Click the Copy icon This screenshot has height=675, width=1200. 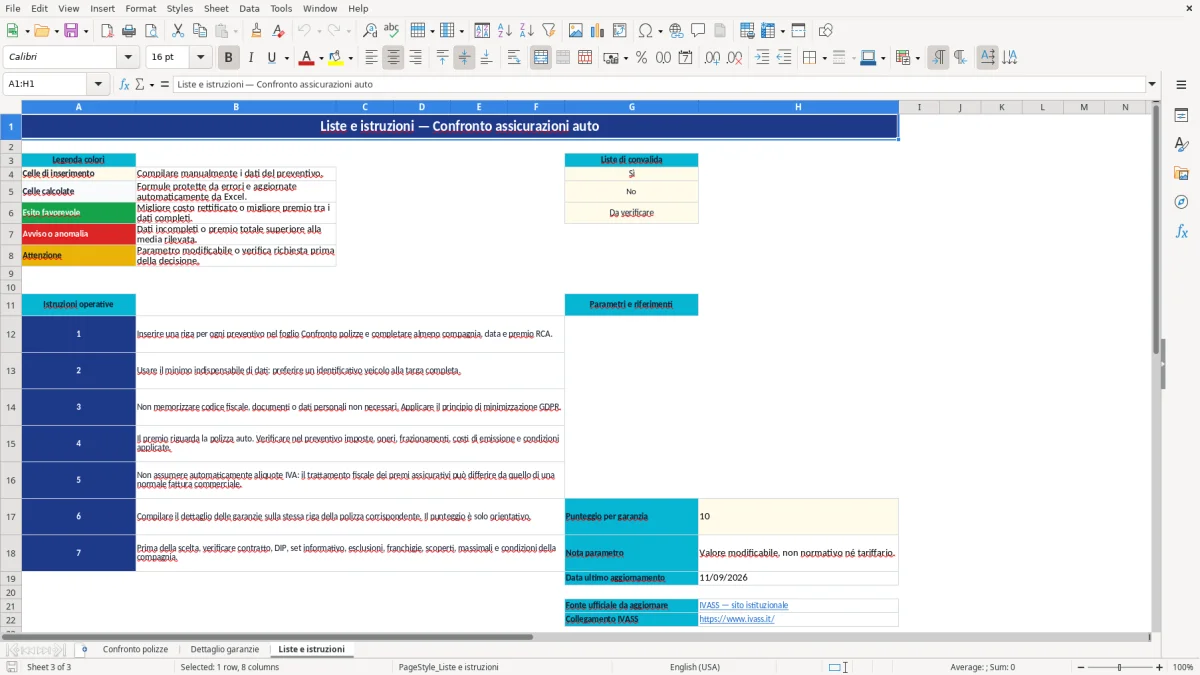(200, 31)
